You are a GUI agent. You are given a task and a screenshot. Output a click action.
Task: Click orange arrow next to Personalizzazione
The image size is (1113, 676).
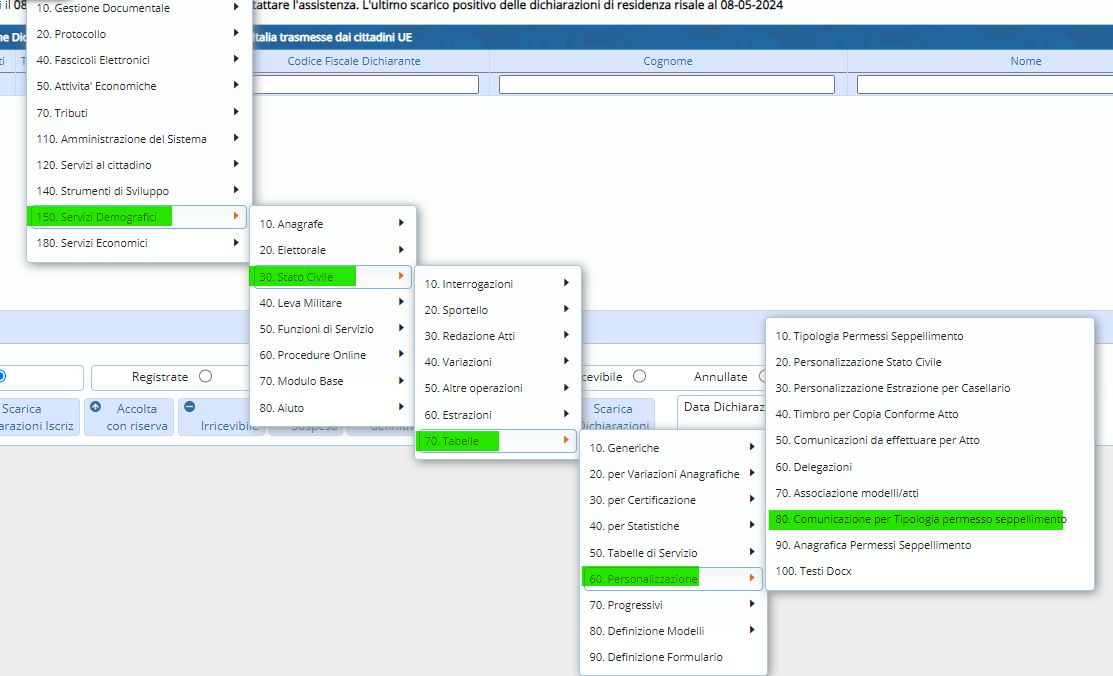751,578
